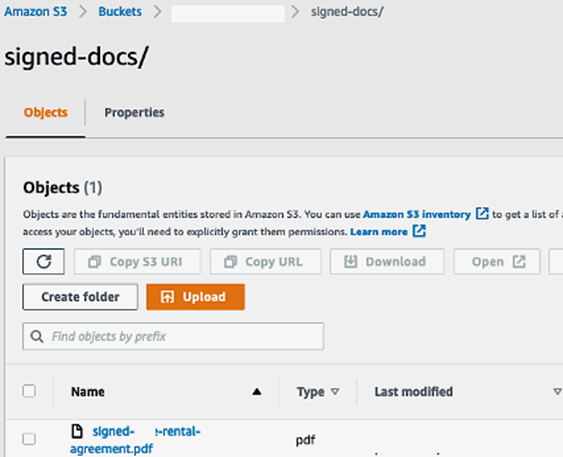Click the Type column sort arrow
Image resolution: width=563 pixels, height=457 pixels.
tap(335, 391)
